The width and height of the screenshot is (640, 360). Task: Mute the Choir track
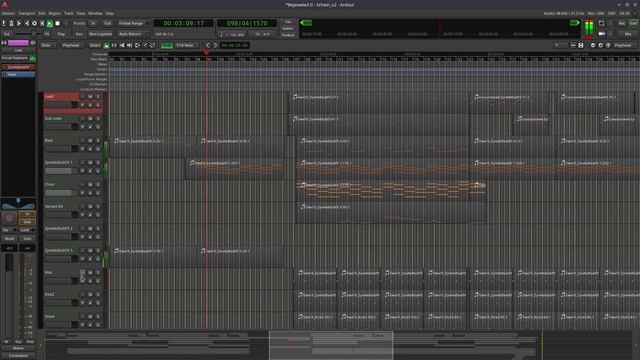tap(90, 185)
